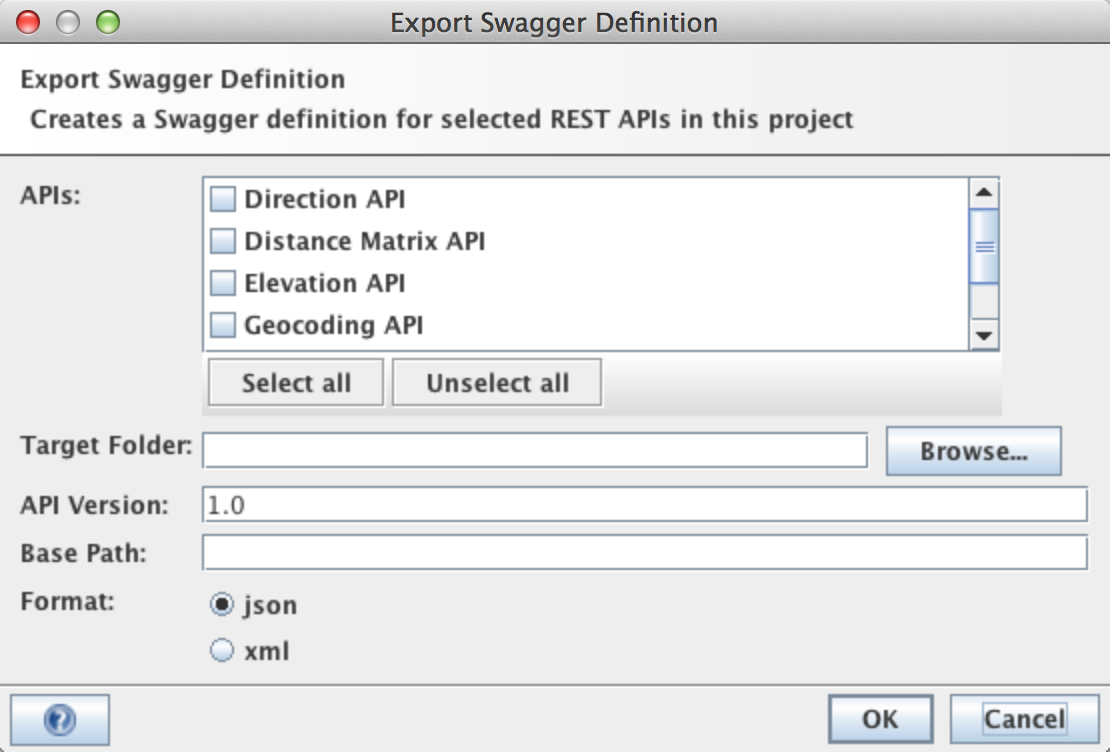Open the Browse... folder chooser
Image resolution: width=1110 pixels, height=752 pixels.
[x=973, y=451]
